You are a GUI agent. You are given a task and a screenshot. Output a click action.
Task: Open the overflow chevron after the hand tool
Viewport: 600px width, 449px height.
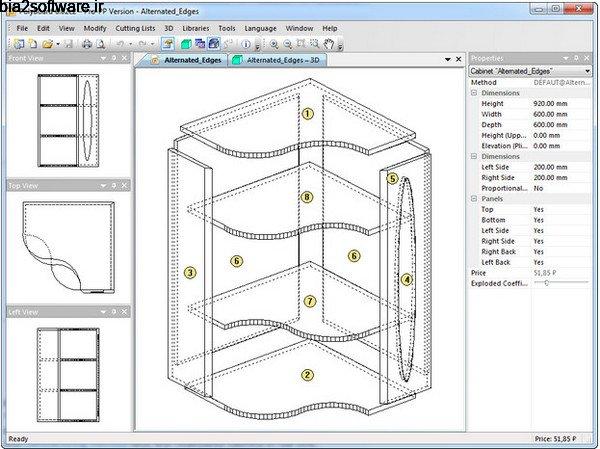pyautogui.click(x=340, y=46)
